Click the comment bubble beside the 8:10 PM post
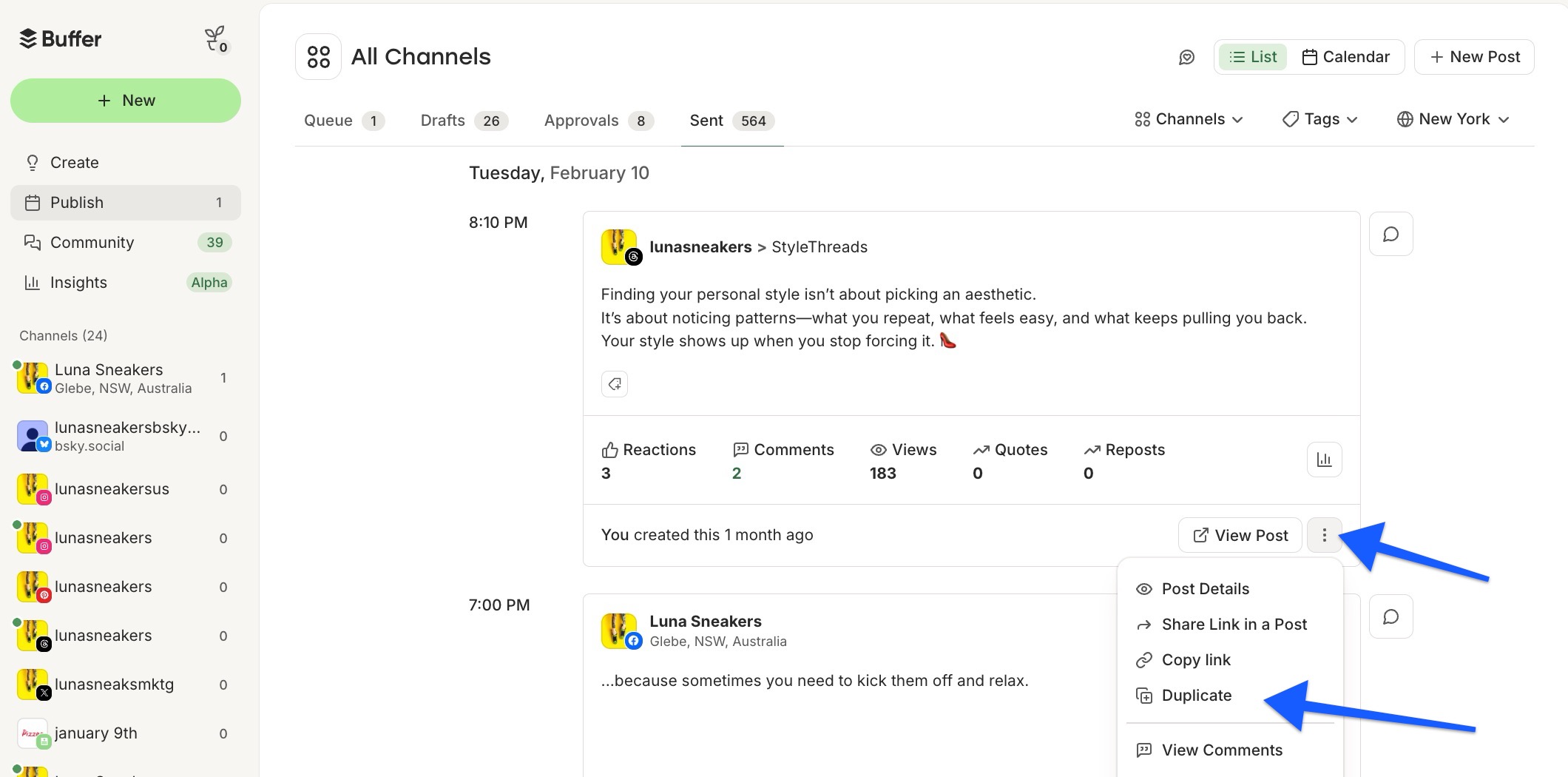 (x=1390, y=234)
